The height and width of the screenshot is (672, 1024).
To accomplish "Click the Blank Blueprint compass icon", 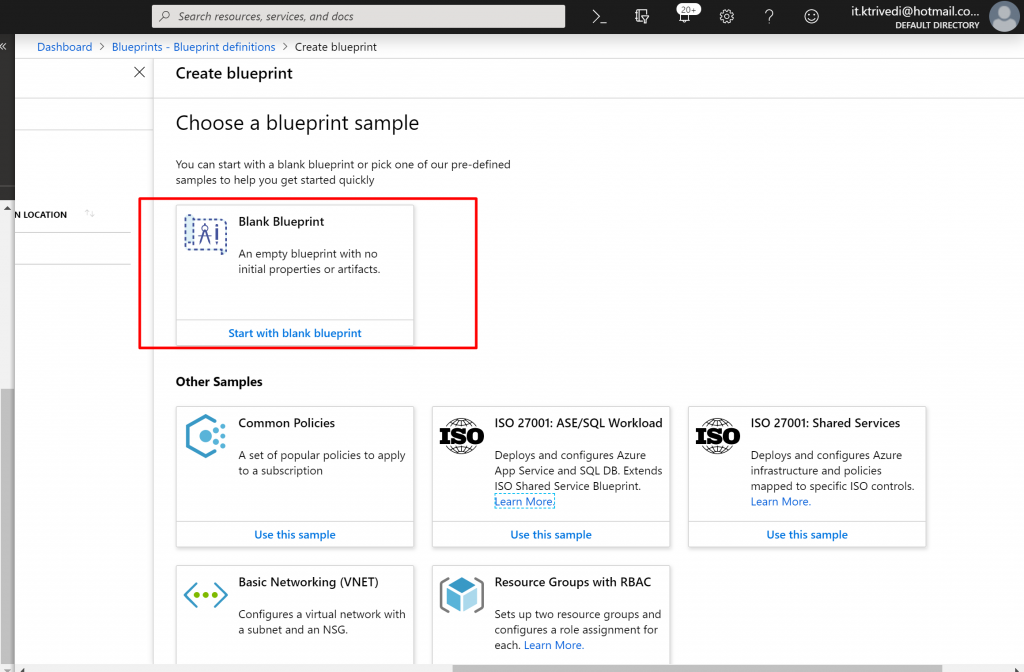I will coord(205,235).
